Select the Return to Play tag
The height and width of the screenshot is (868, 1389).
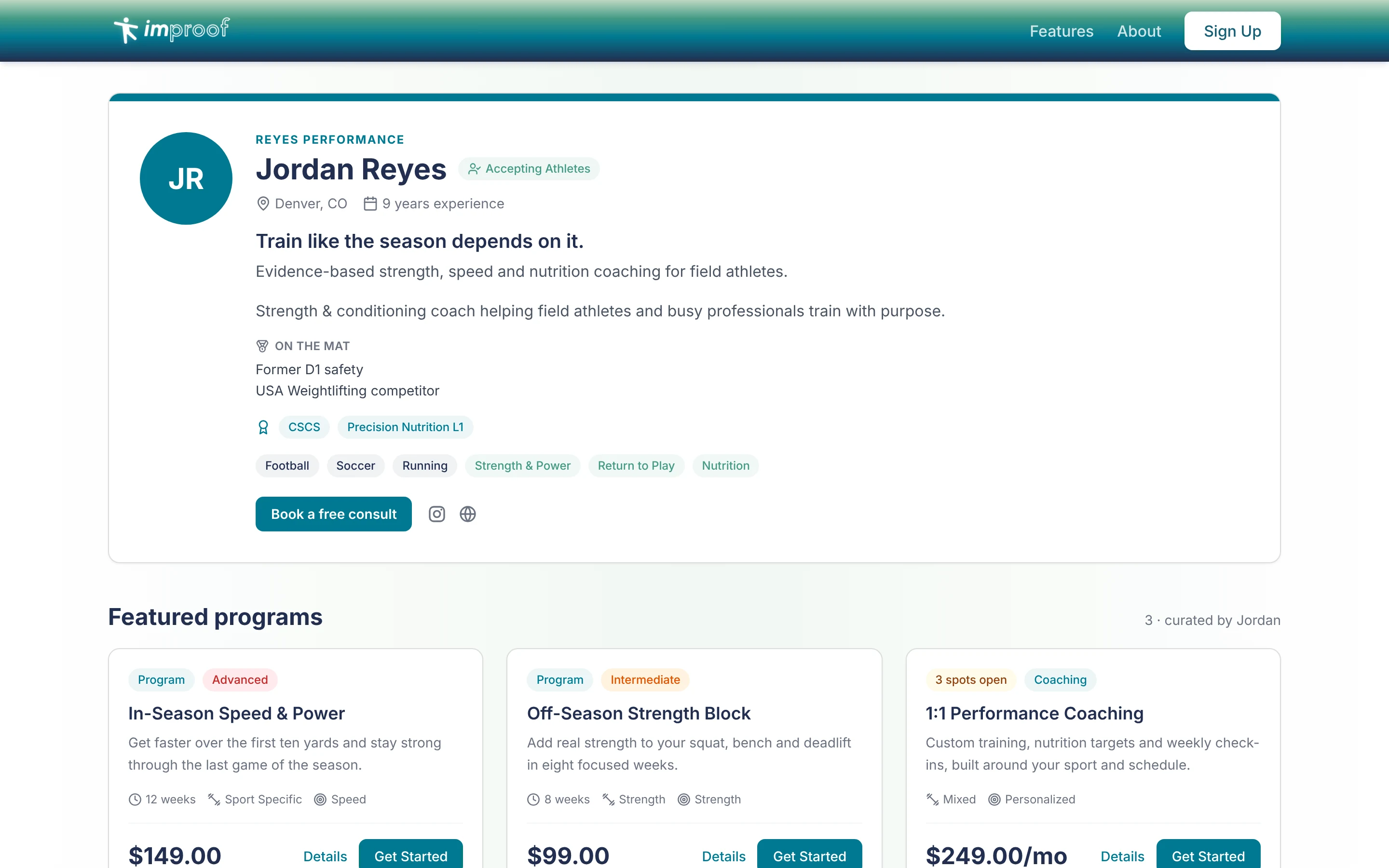coord(636,465)
